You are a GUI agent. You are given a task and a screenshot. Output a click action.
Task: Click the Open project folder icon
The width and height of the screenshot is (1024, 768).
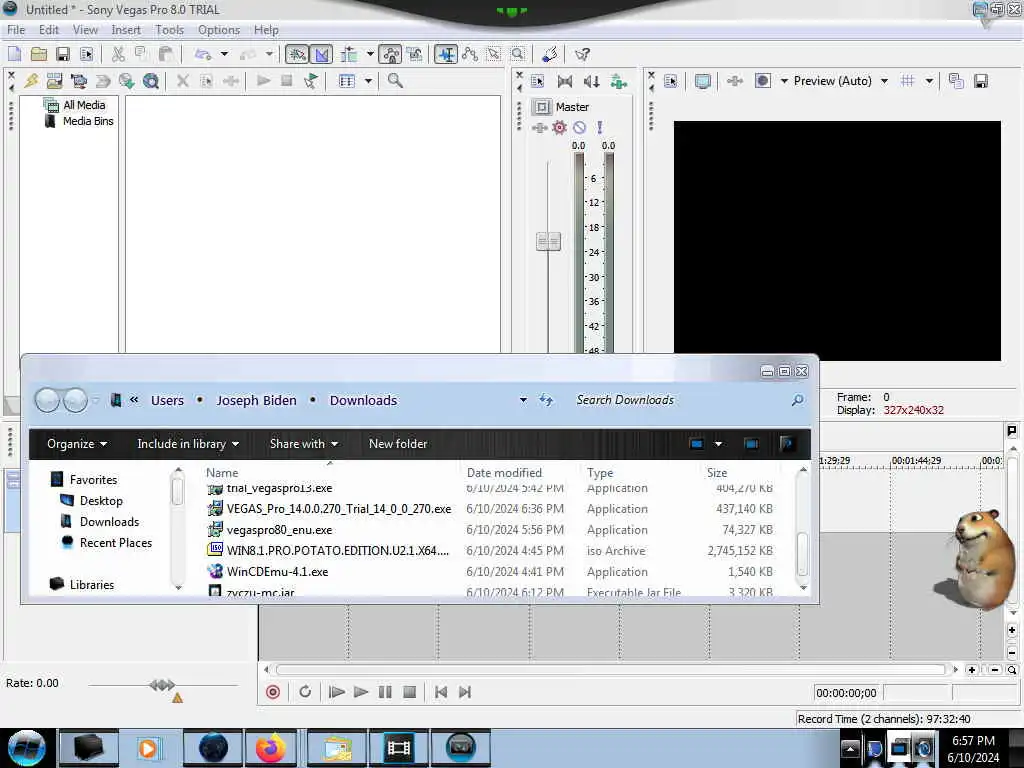point(39,54)
